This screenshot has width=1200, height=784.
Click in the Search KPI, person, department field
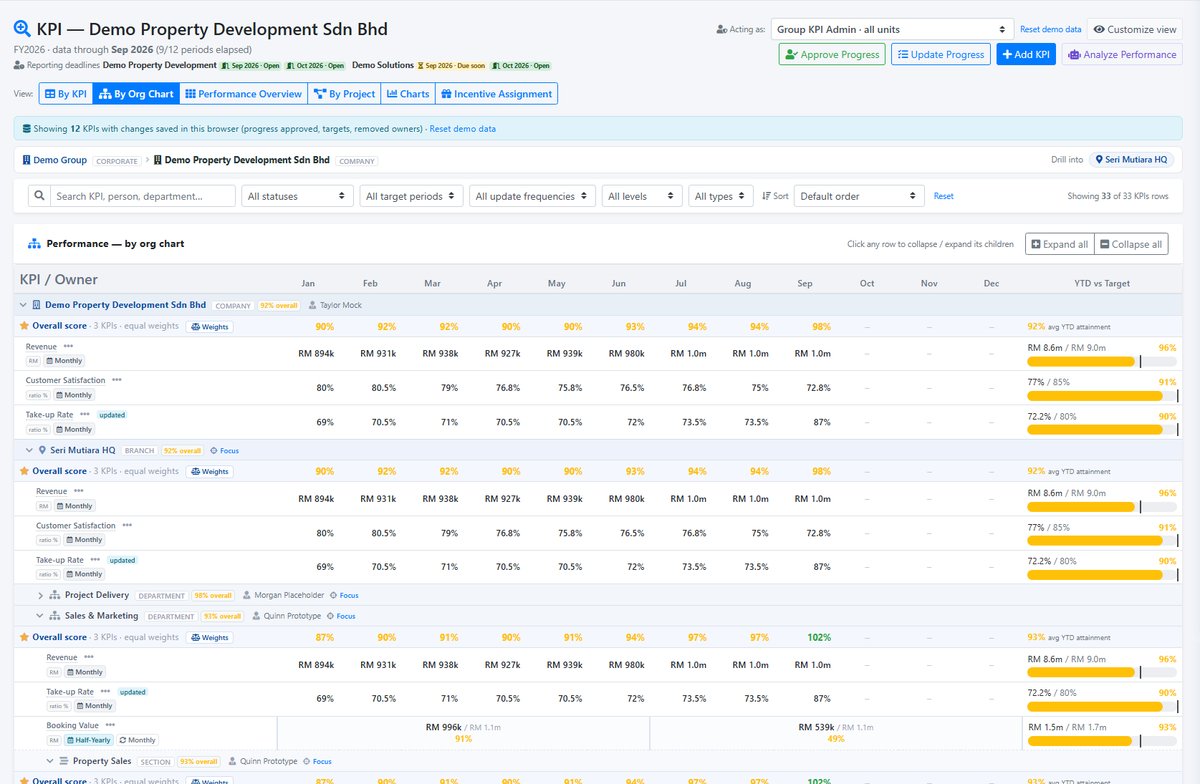pyautogui.click(x=142, y=196)
